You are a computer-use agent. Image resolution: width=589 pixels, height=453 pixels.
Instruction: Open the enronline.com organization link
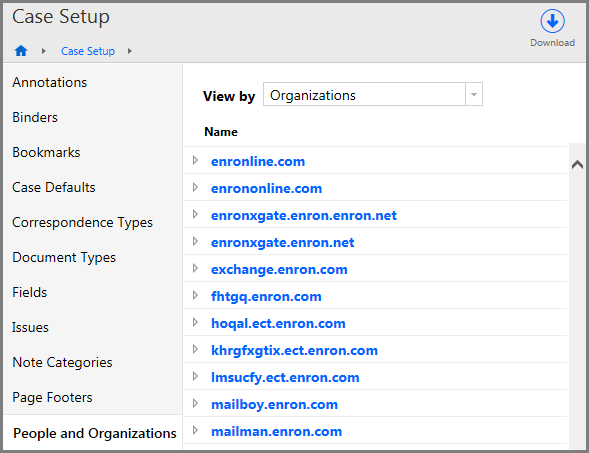(x=258, y=162)
